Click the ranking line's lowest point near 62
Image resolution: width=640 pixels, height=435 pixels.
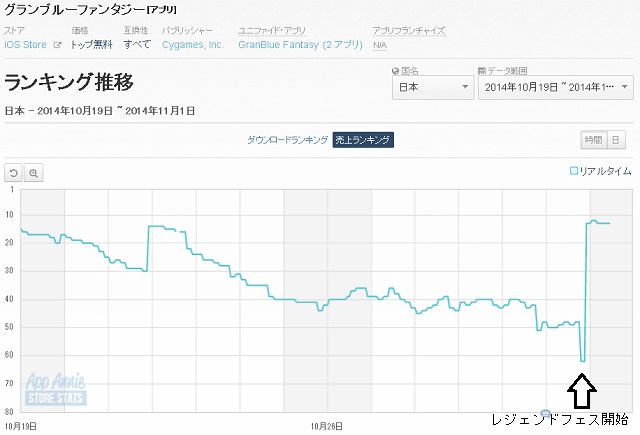pos(582,361)
